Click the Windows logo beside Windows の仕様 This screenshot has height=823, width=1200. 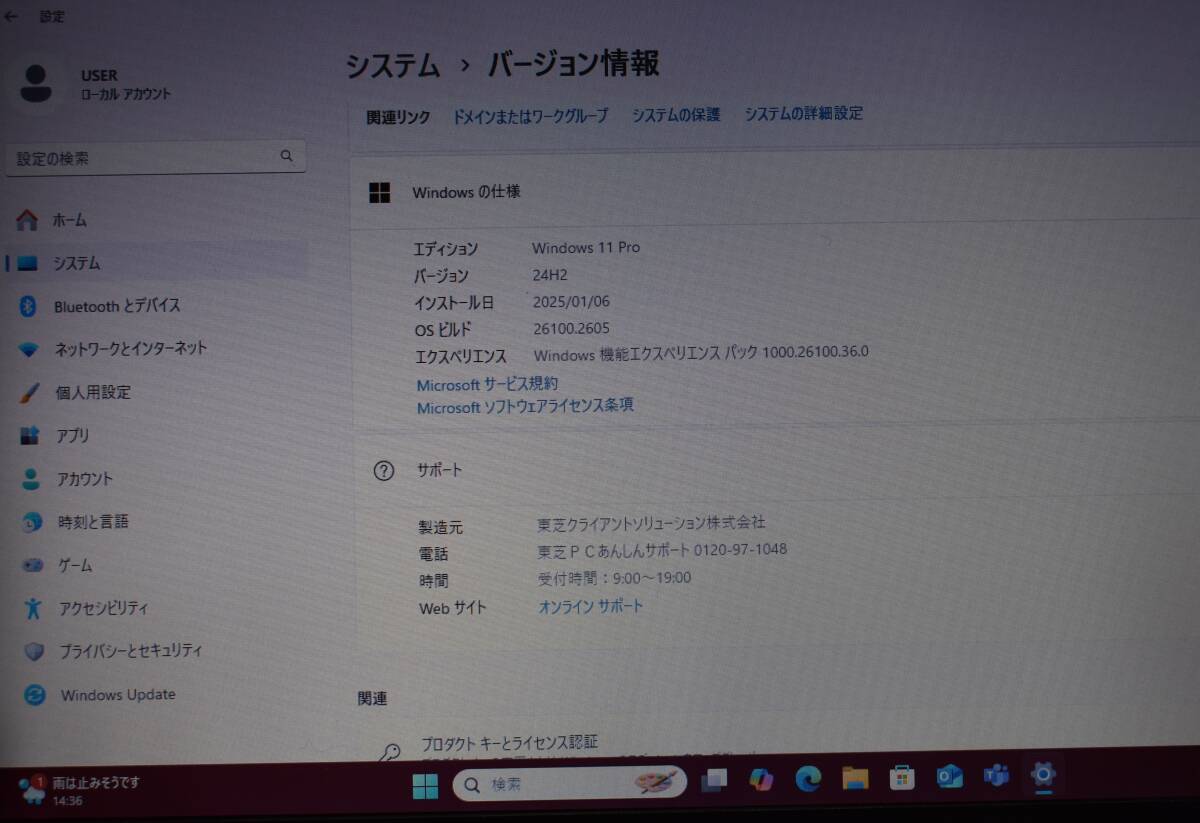tap(380, 193)
